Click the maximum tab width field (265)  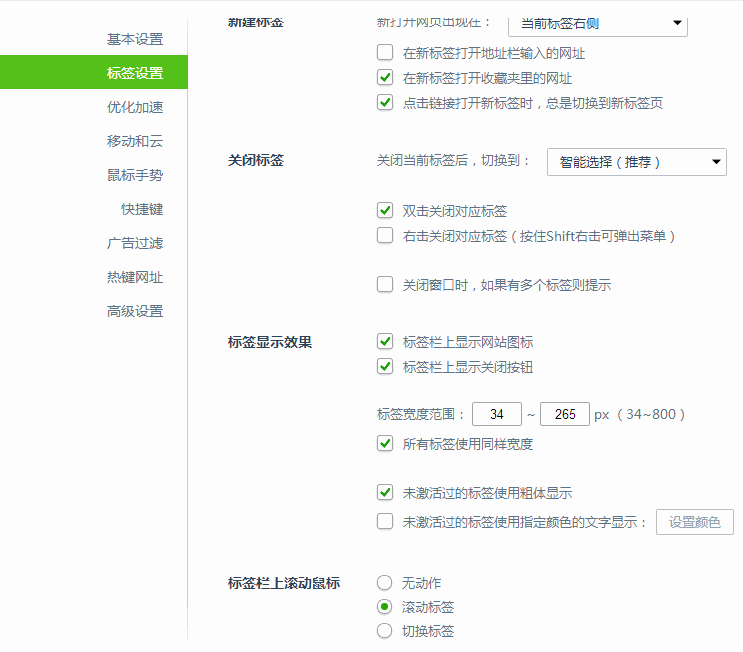point(564,414)
